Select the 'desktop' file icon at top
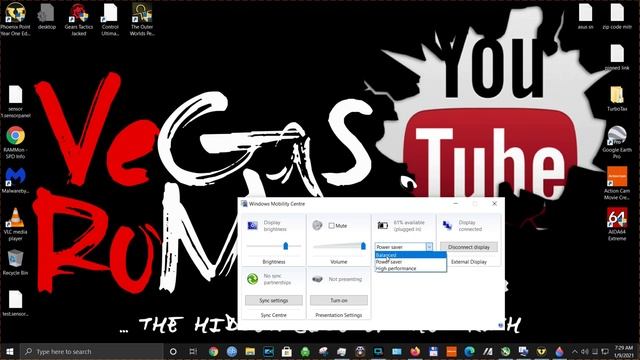The width and height of the screenshot is (640, 360). coord(47,16)
